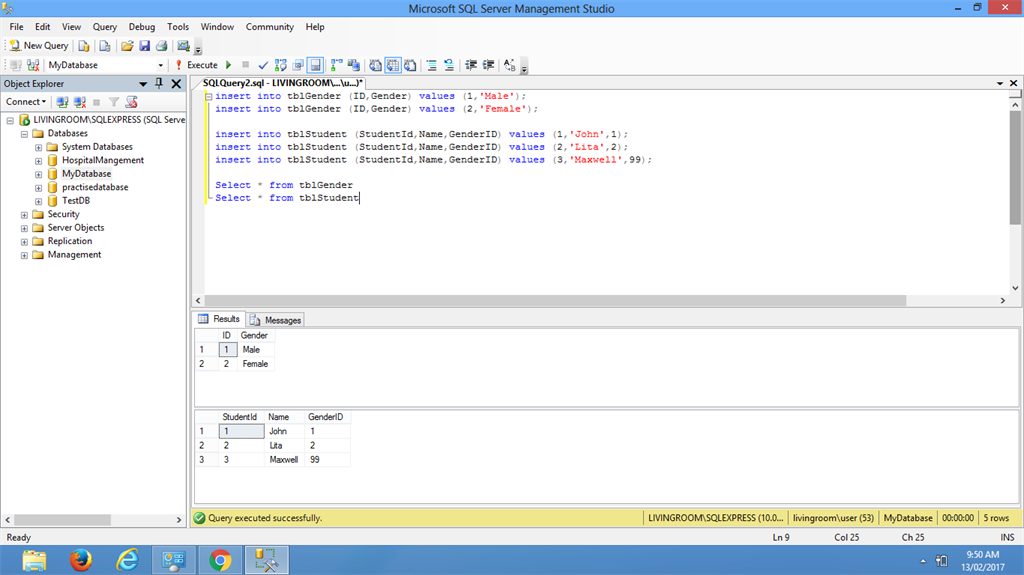Toggle IntelliSense Enabled toolbar button
1024x575 pixels.
click(x=315, y=65)
